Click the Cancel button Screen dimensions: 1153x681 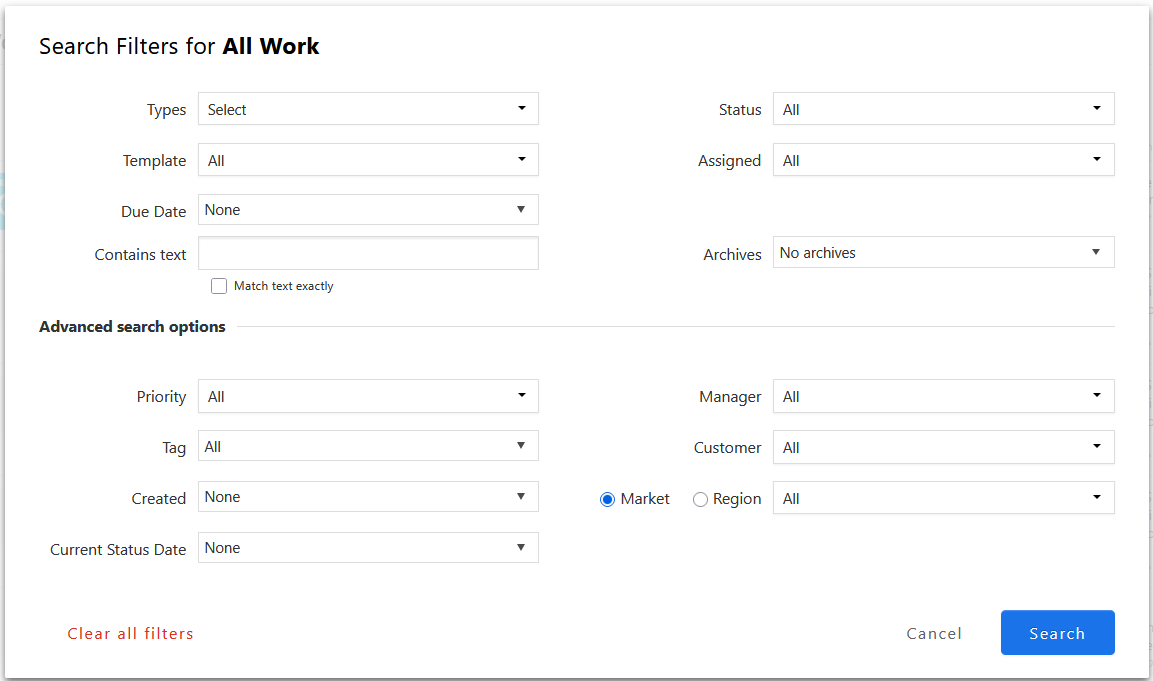934,633
